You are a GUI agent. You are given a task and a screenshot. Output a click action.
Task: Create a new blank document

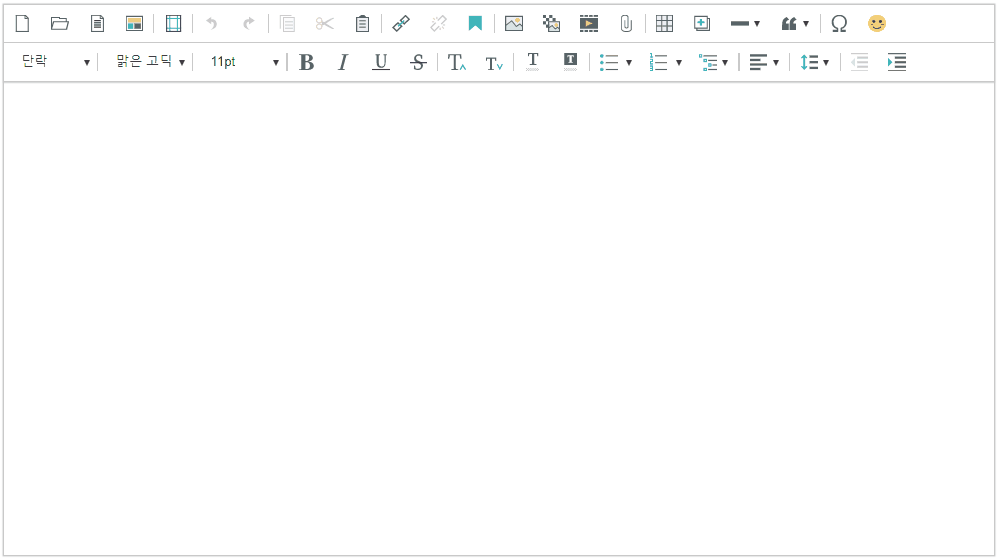point(22,23)
